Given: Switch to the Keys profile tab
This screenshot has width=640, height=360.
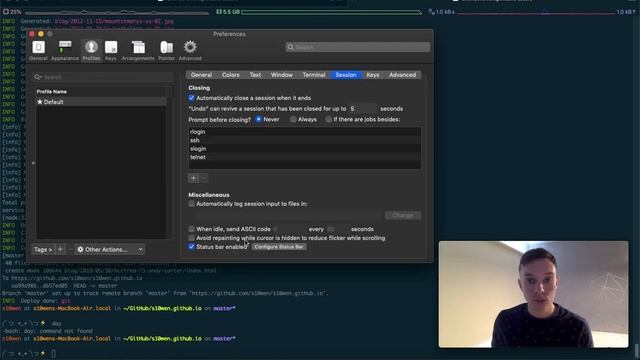Looking at the screenshot, I should [373, 75].
